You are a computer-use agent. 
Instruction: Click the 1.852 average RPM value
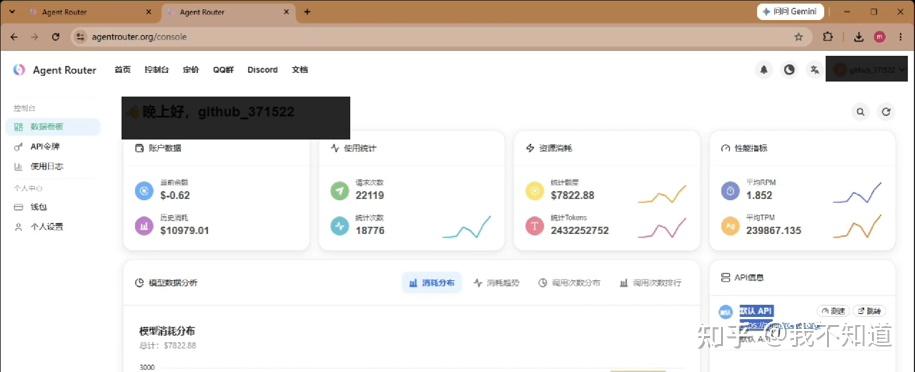pyautogui.click(x=759, y=196)
